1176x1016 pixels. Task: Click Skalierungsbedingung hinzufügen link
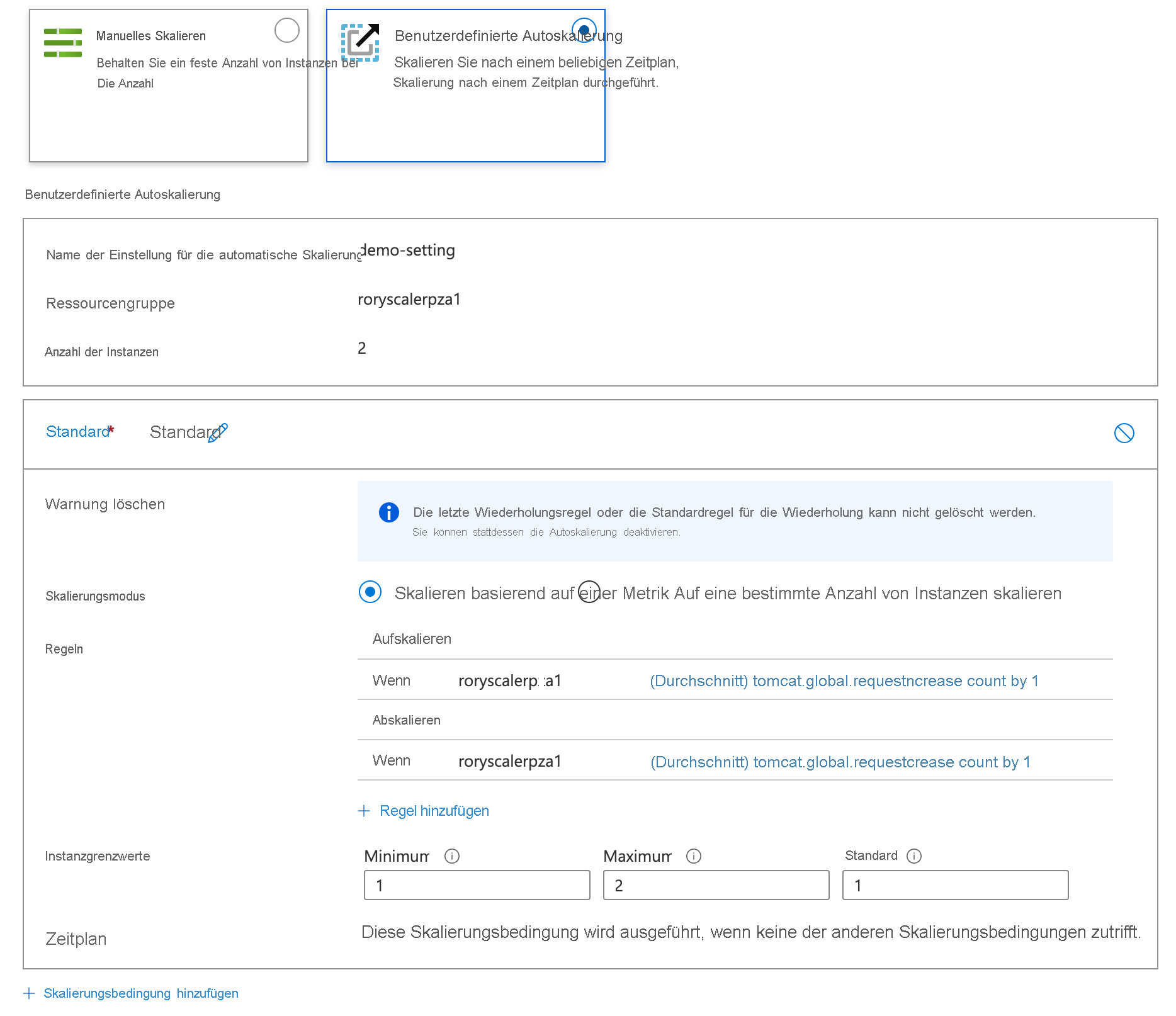click(x=140, y=993)
